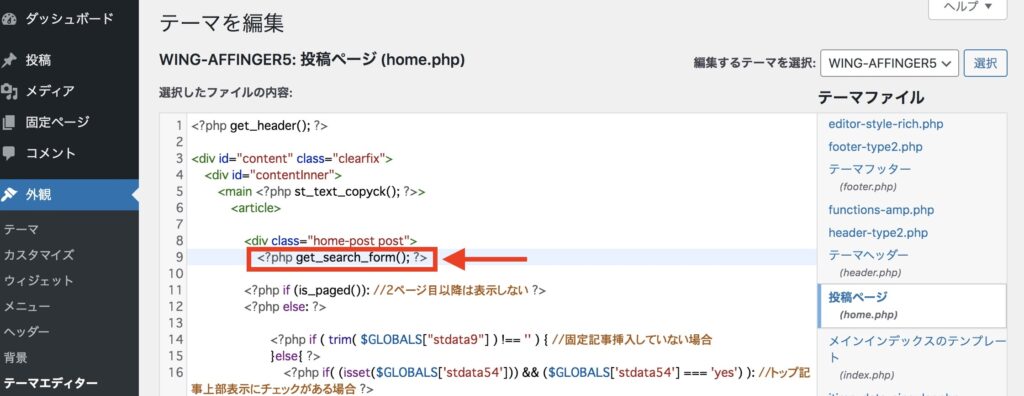Open the WING-AFFINGER5 theme select dropdown
This screenshot has width=1024, height=396.
point(889,63)
